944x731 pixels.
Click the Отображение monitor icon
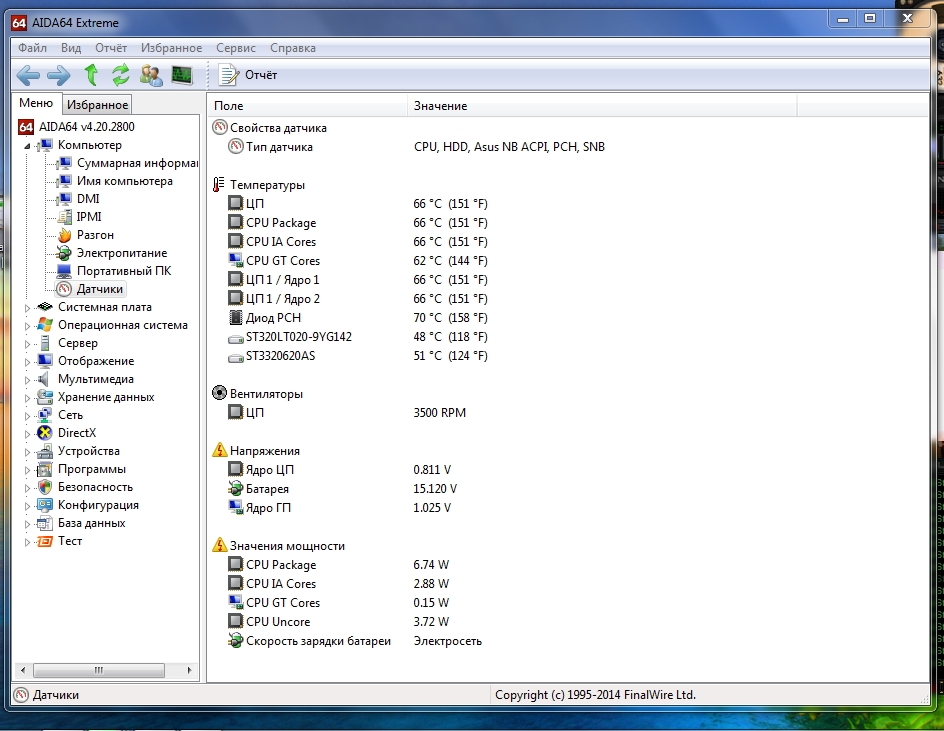[x=45, y=361]
